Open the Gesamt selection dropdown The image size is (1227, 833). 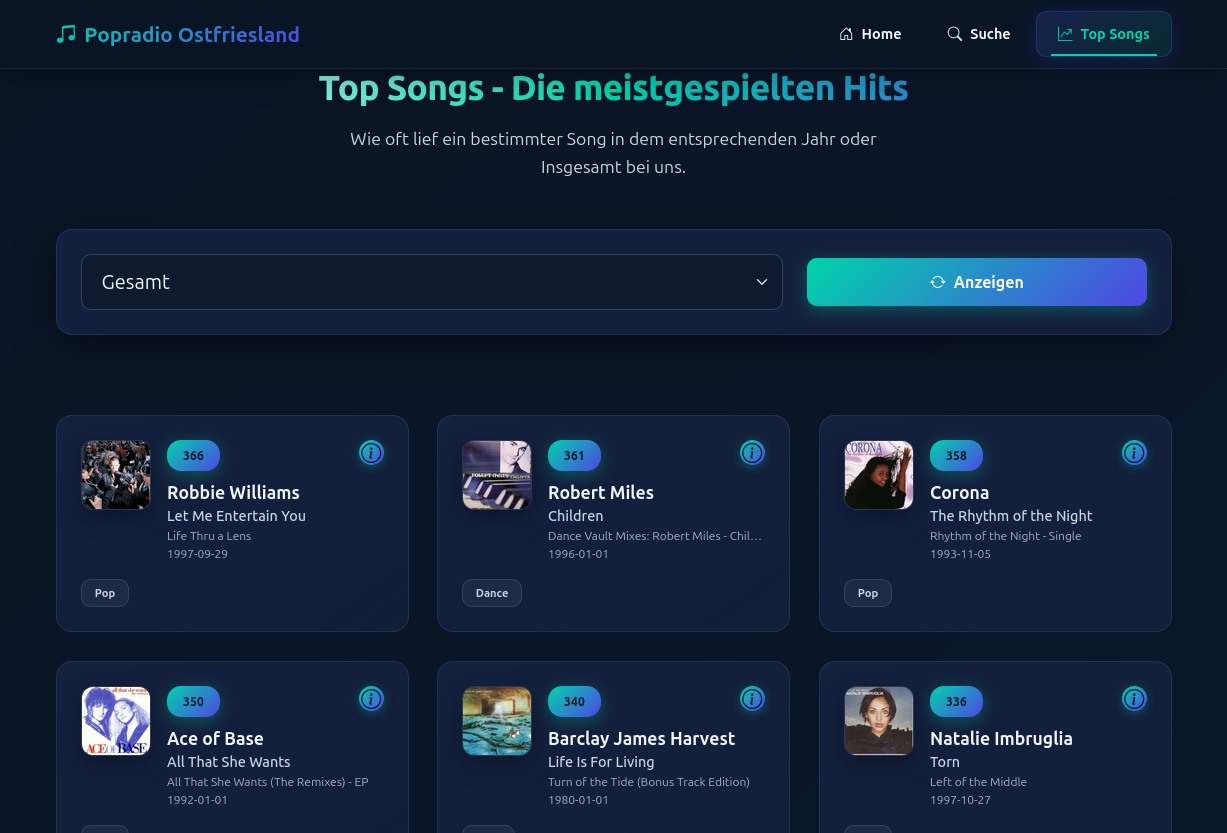coord(432,281)
